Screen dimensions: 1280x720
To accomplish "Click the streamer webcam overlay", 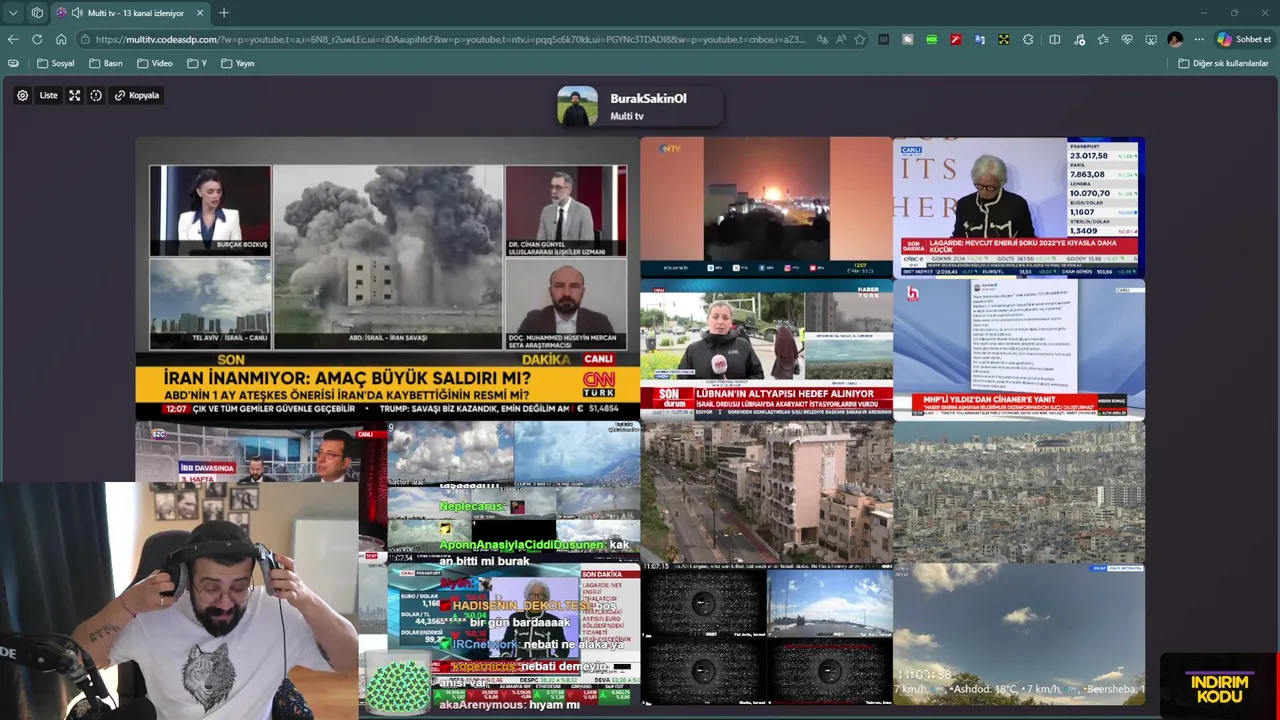I will point(179,600).
